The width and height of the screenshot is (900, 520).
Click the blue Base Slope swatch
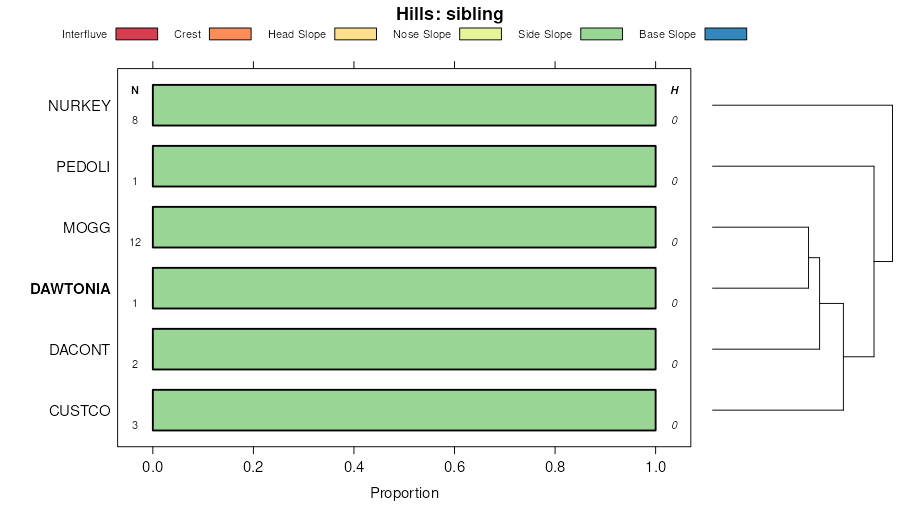coord(725,34)
